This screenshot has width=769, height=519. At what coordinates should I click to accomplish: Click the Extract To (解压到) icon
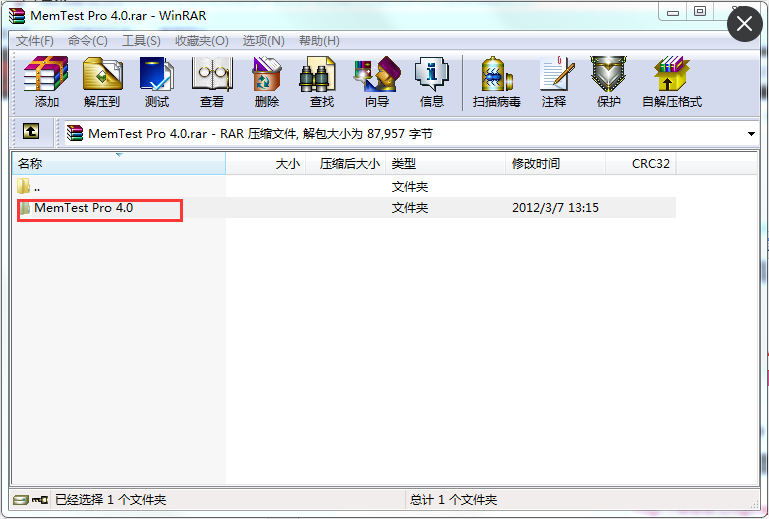tap(102, 82)
